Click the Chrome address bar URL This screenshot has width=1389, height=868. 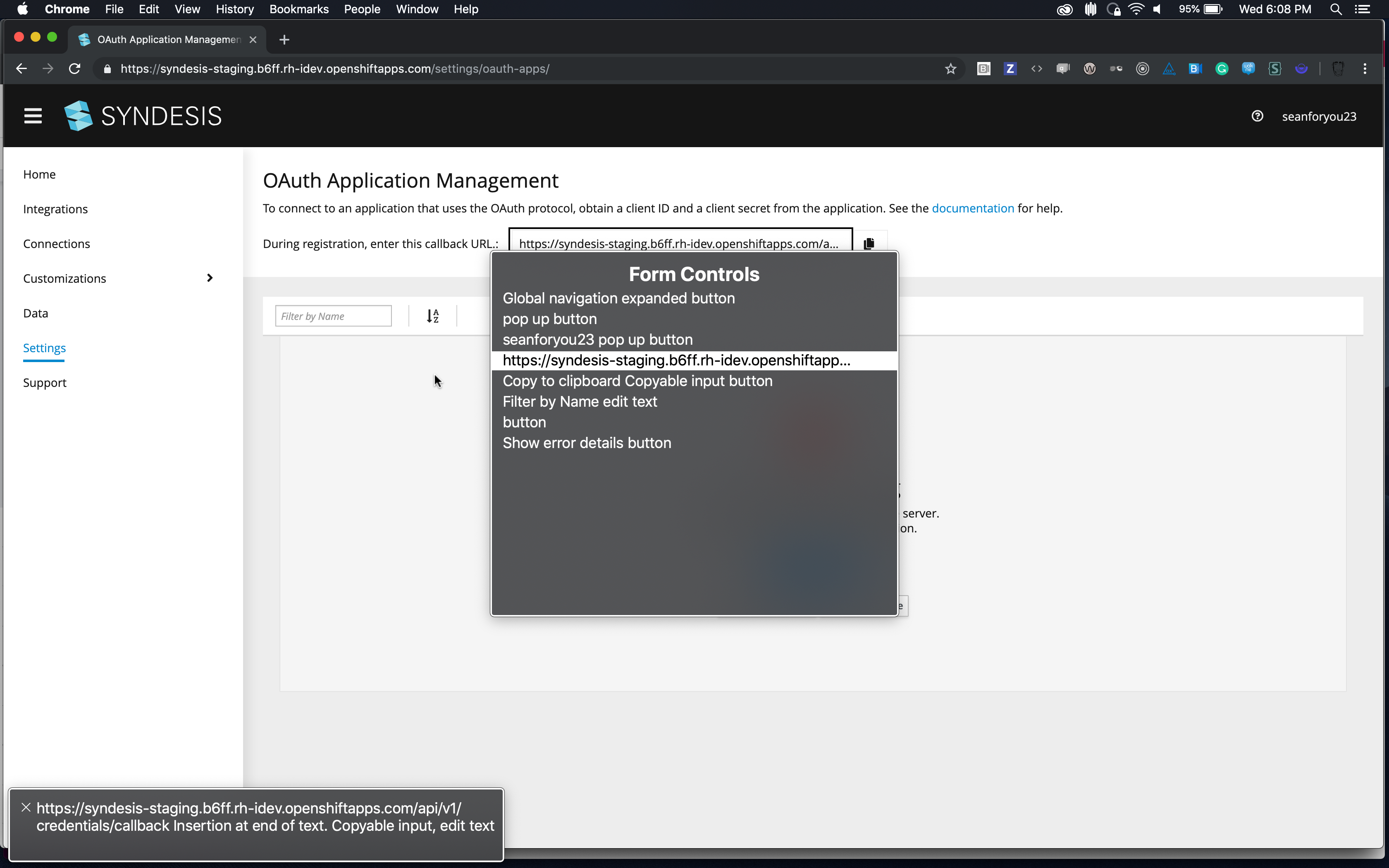tap(334, 68)
